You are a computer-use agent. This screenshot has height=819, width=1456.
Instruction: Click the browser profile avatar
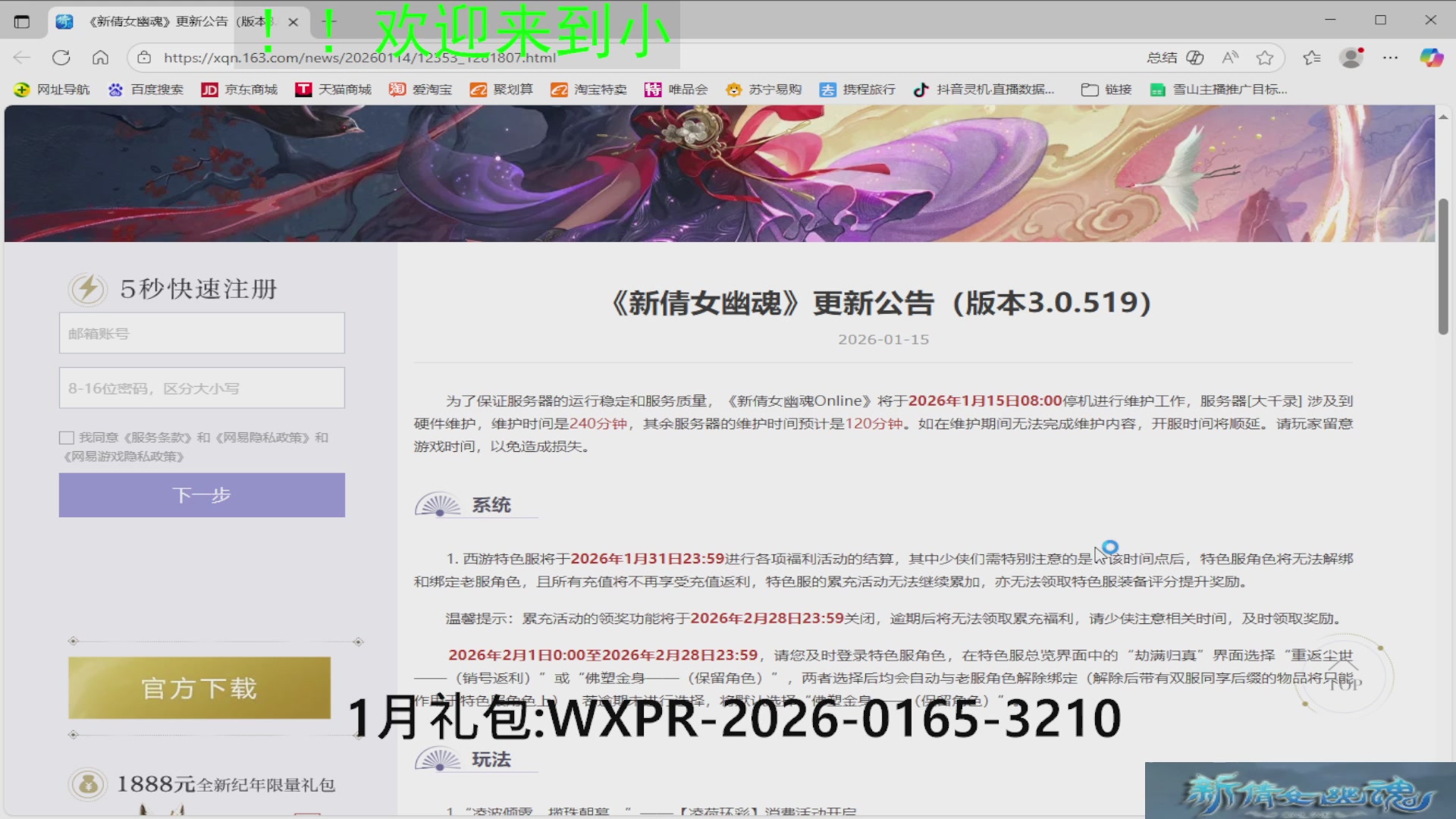click(x=1351, y=58)
